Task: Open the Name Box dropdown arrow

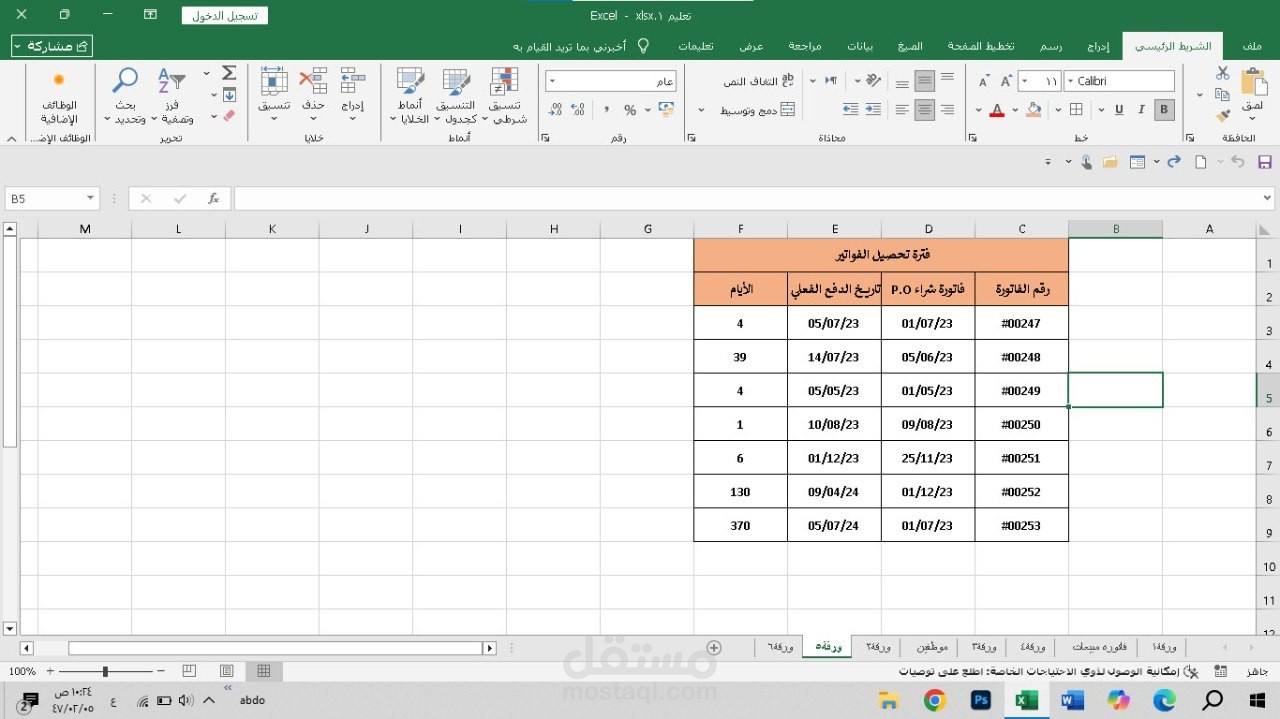Action: point(90,199)
